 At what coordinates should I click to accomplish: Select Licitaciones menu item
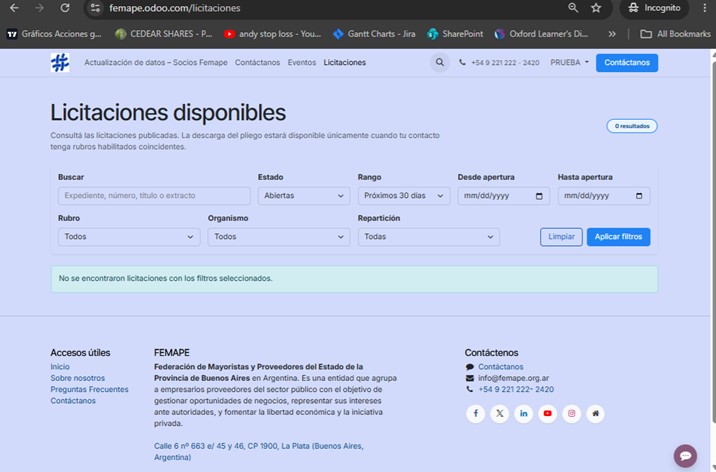[345, 63]
